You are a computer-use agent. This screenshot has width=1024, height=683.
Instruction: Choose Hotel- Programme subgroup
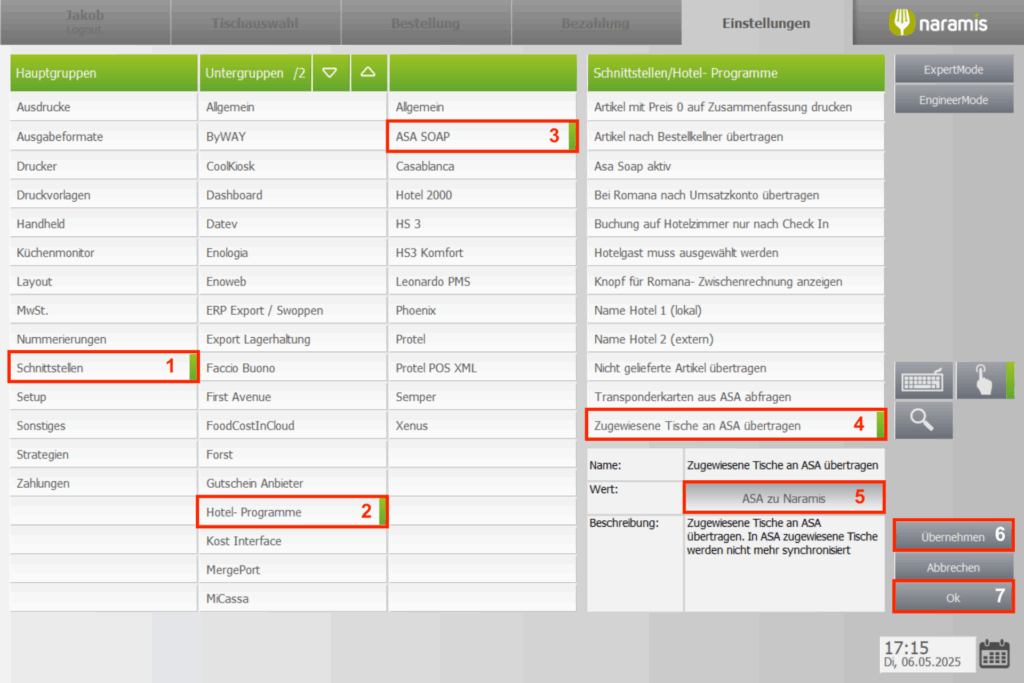[290, 512]
